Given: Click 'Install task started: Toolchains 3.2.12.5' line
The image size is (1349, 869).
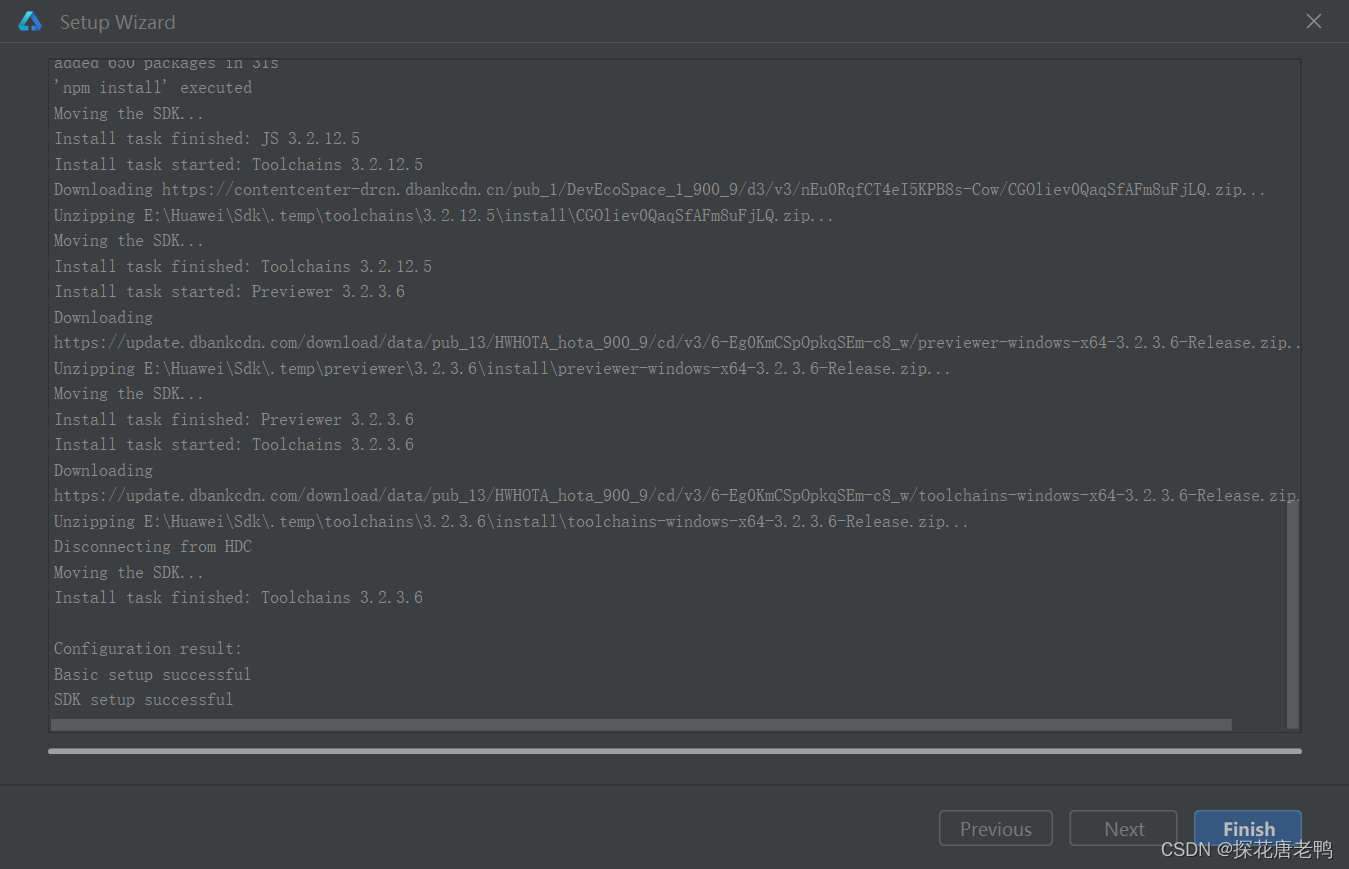Looking at the screenshot, I should pyautogui.click(x=238, y=164).
